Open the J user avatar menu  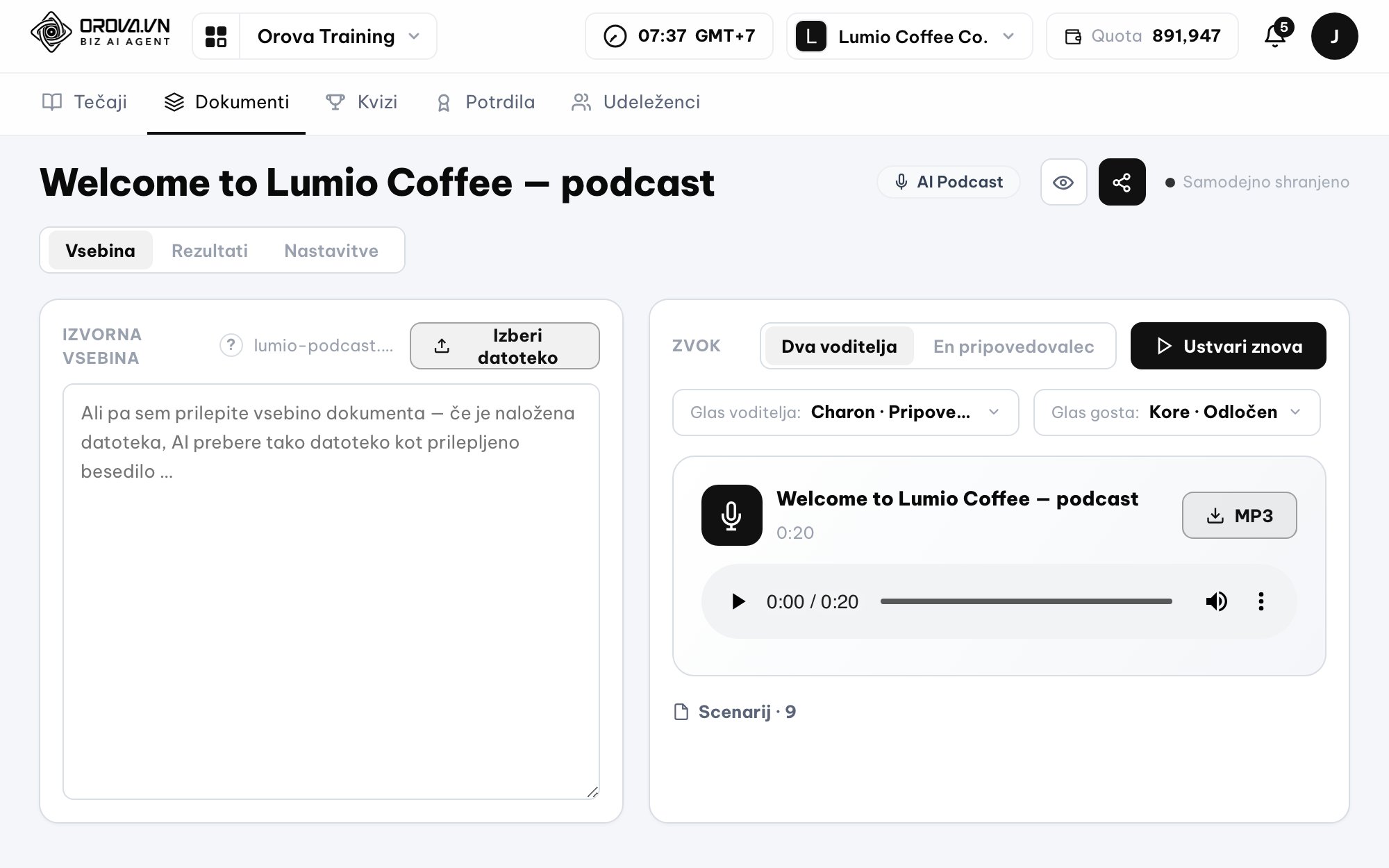1334,36
